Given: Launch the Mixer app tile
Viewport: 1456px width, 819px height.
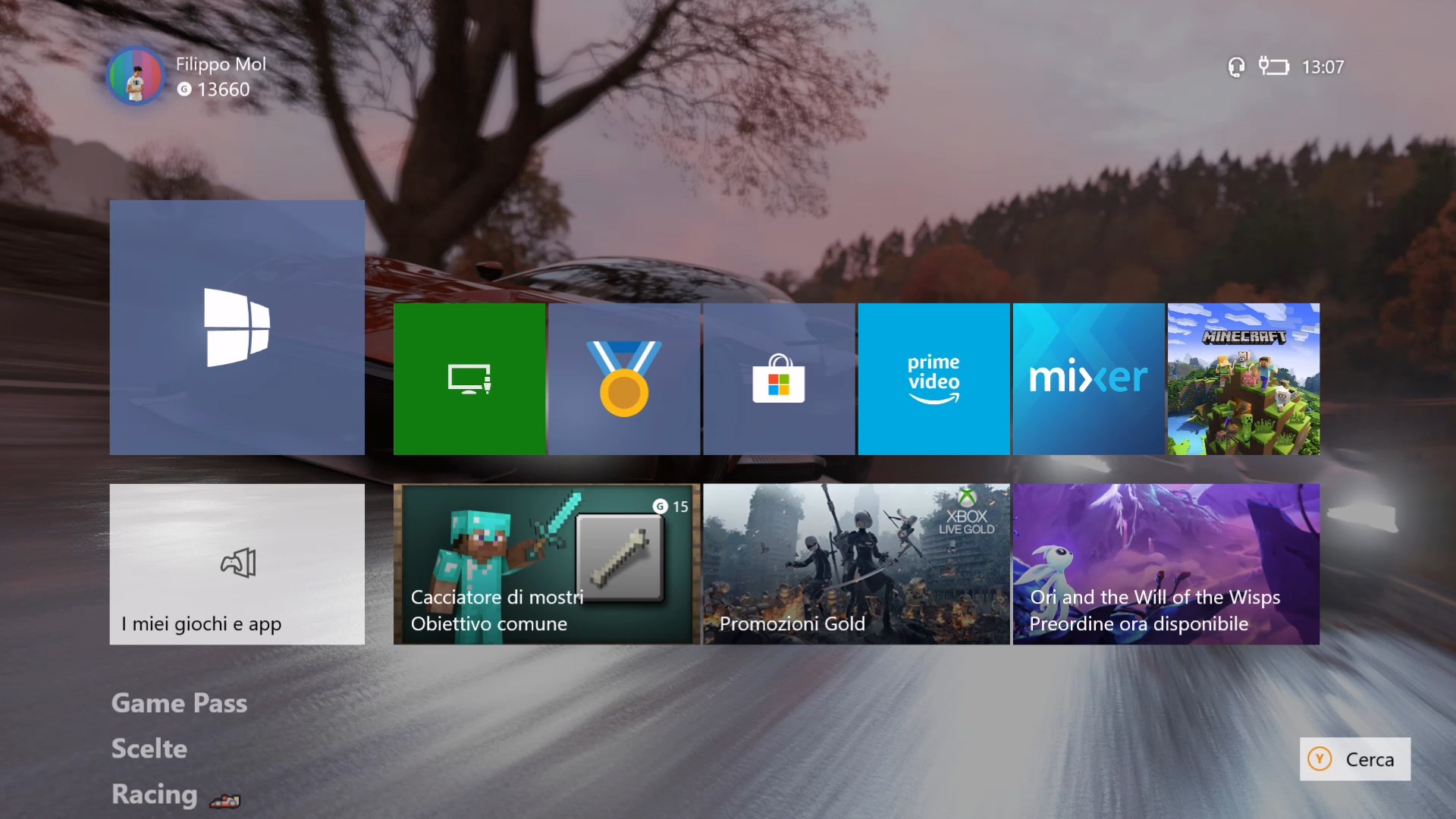Looking at the screenshot, I should [x=1088, y=379].
